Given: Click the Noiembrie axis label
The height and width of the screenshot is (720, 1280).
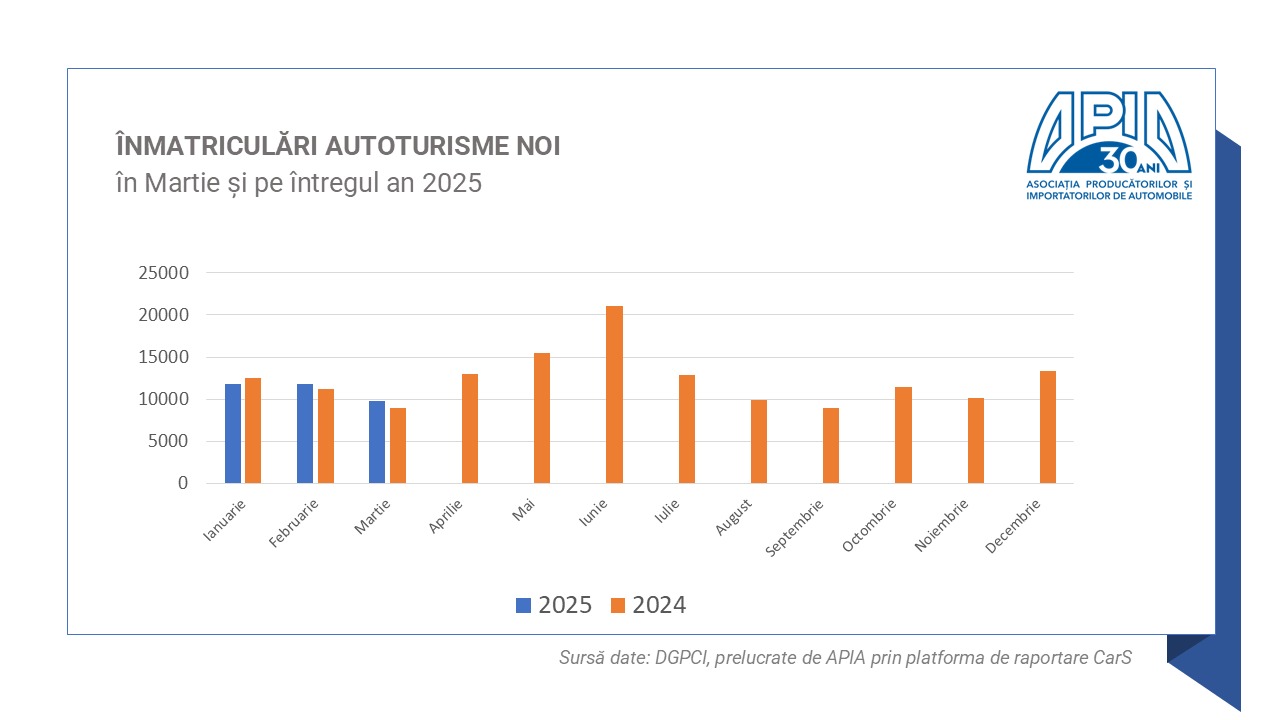Looking at the screenshot, I should tap(943, 526).
